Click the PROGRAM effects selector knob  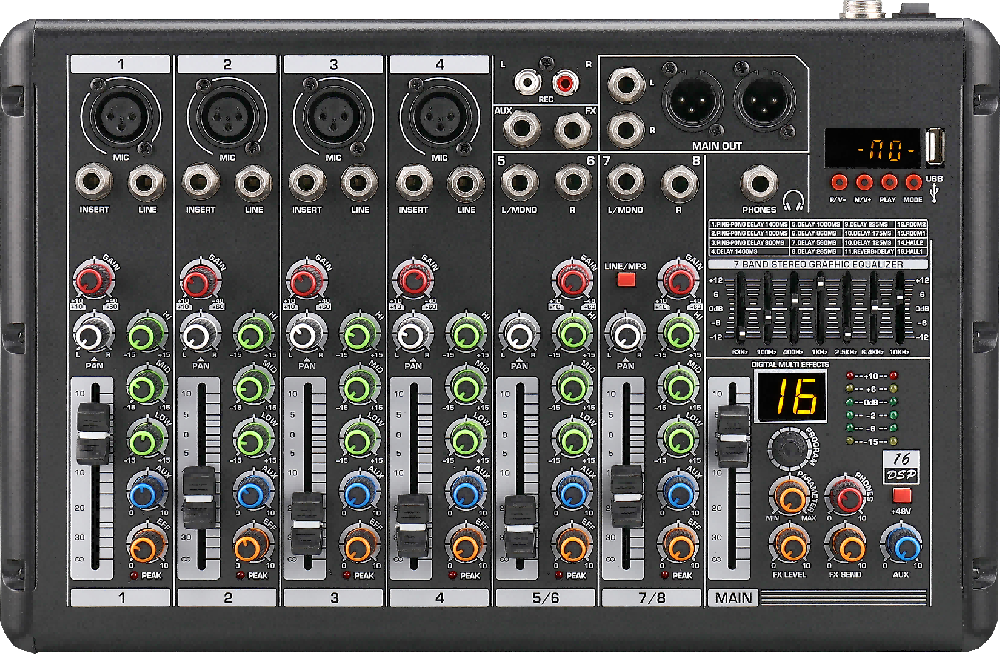click(792, 450)
